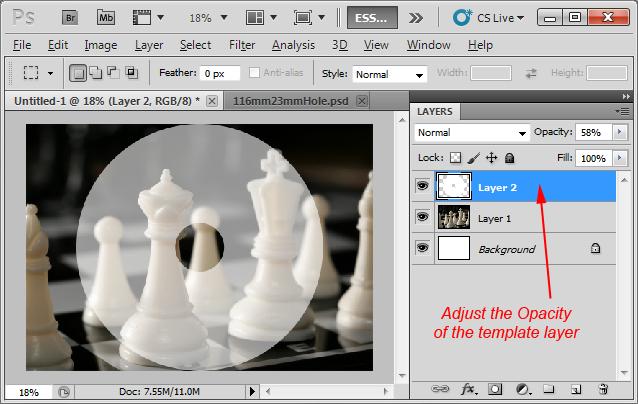638x404 pixels.
Task: Select Layer 1 thumbnail
Action: click(454, 217)
